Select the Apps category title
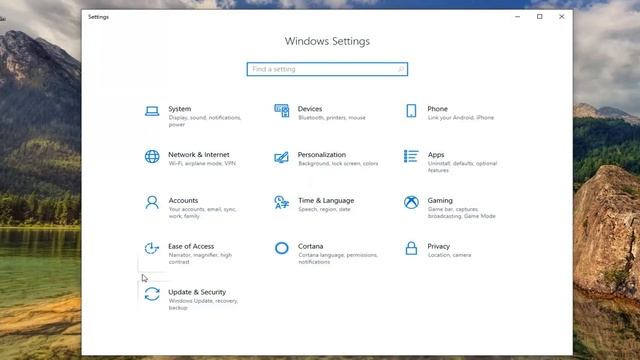The height and width of the screenshot is (360, 640). 436,155
